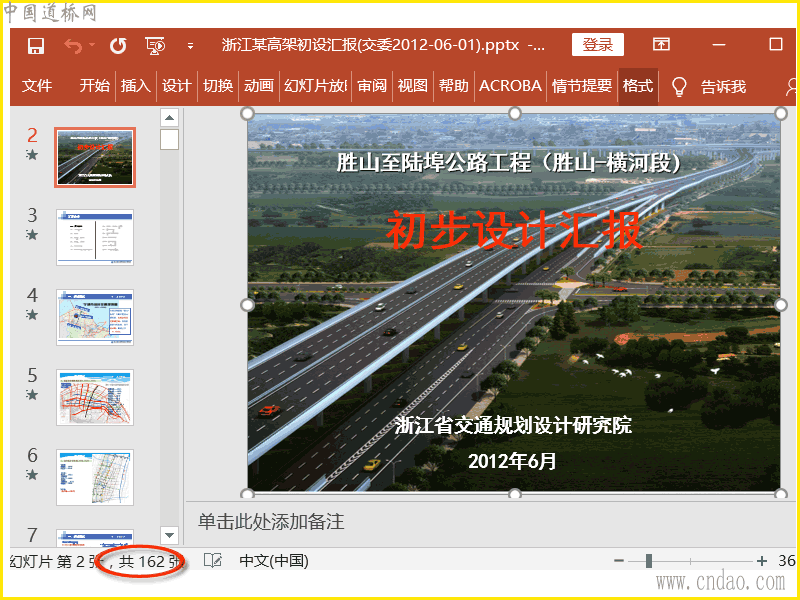Start slideshow from beginning icon
This screenshot has height=600, width=800.
(x=155, y=46)
